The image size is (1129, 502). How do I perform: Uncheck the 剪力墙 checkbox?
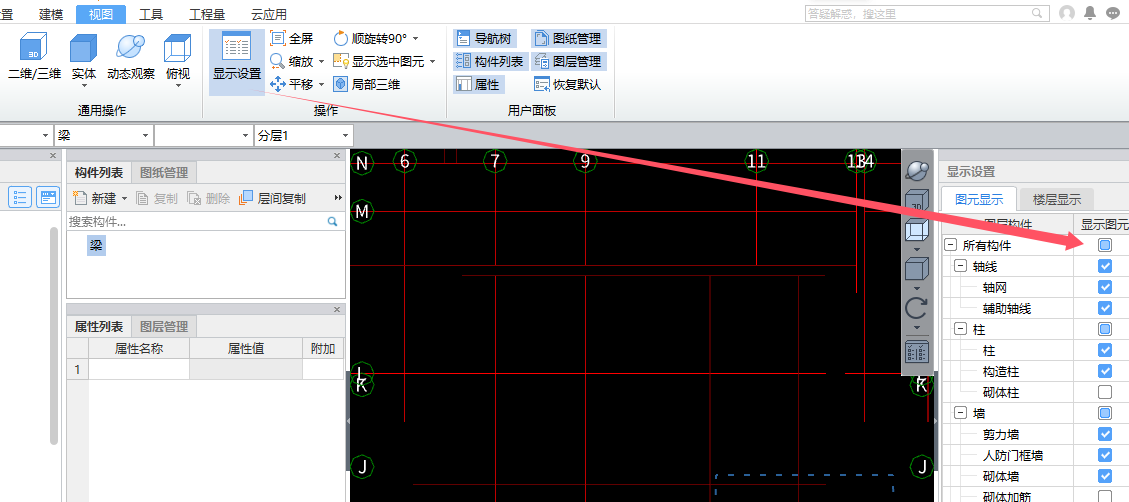[x=1105, y=434]
